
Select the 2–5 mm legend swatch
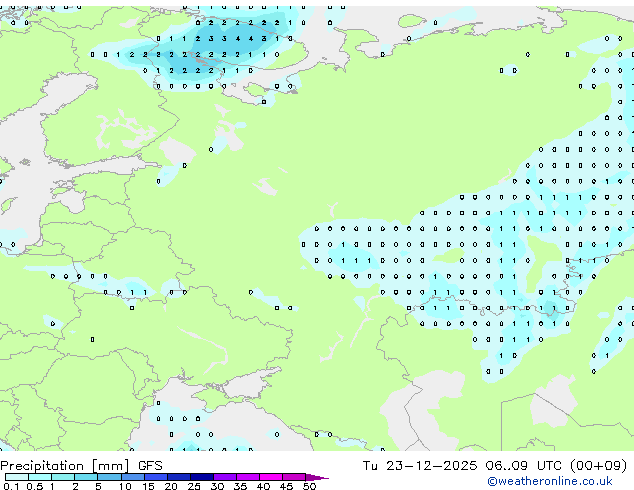point(86,477)
